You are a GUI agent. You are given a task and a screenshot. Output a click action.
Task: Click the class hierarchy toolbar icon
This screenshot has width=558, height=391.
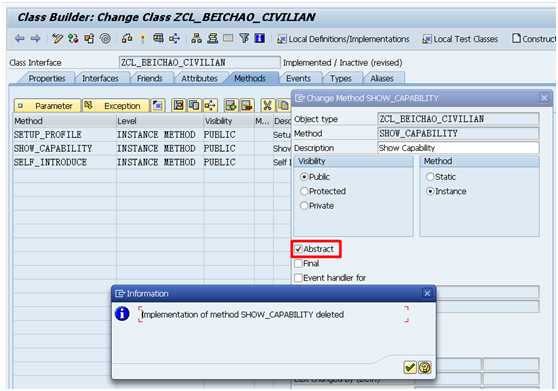point(196,38)
